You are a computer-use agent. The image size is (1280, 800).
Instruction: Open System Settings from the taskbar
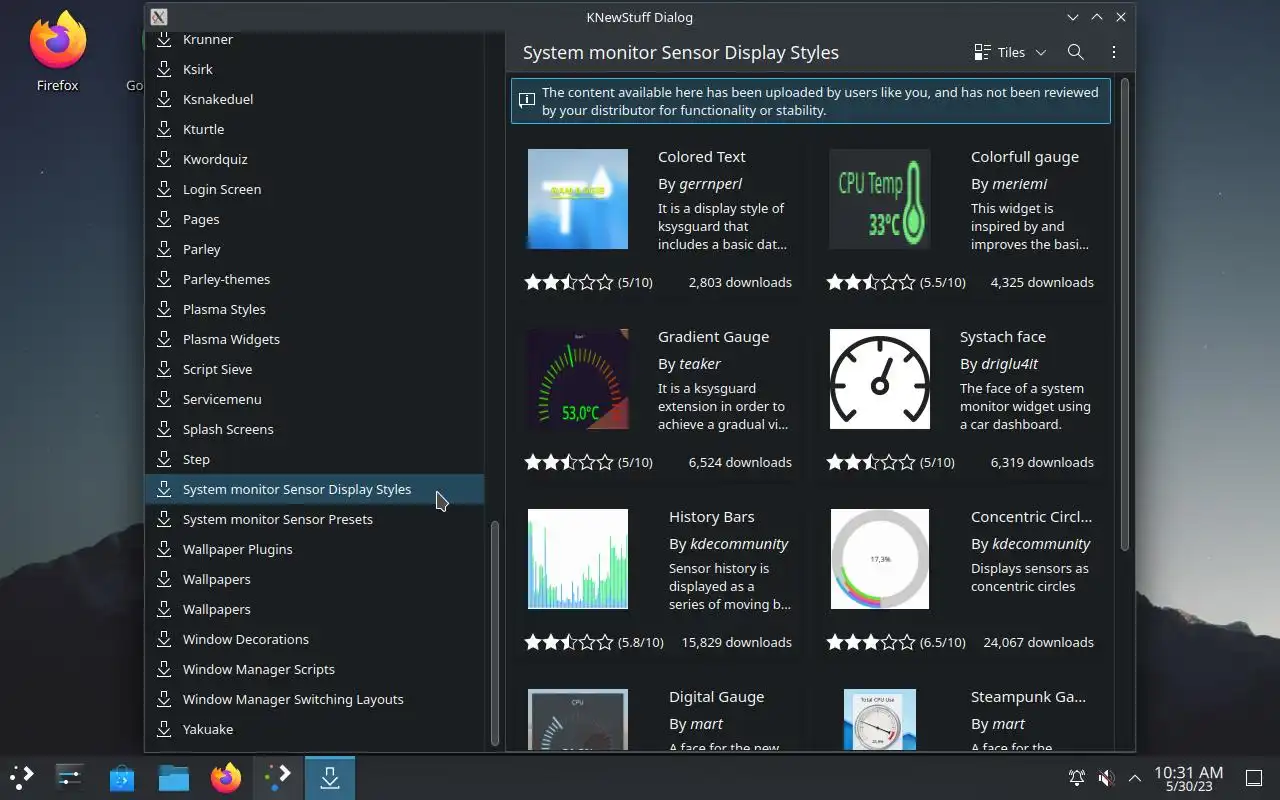pyautogui.click(x=70, y=776)
